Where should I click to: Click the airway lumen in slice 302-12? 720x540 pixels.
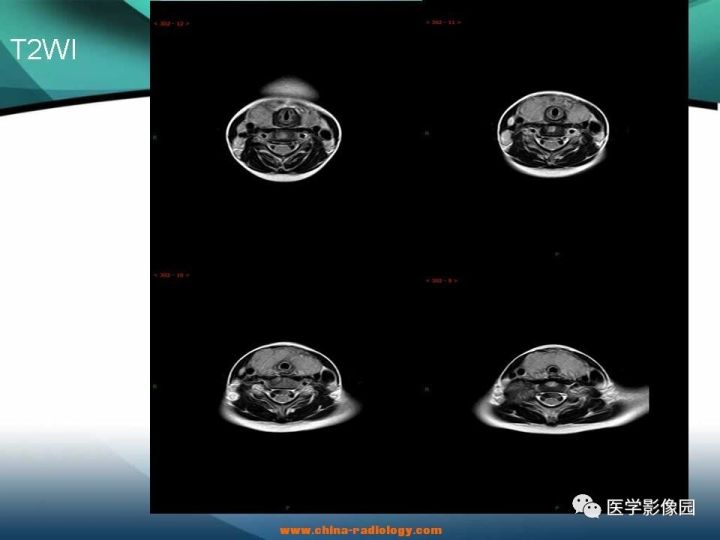288,115
